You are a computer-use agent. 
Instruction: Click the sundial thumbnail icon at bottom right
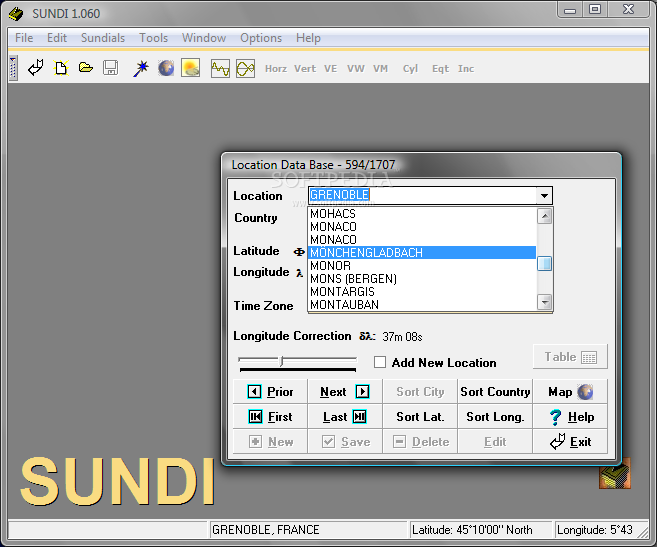point(615,474)
